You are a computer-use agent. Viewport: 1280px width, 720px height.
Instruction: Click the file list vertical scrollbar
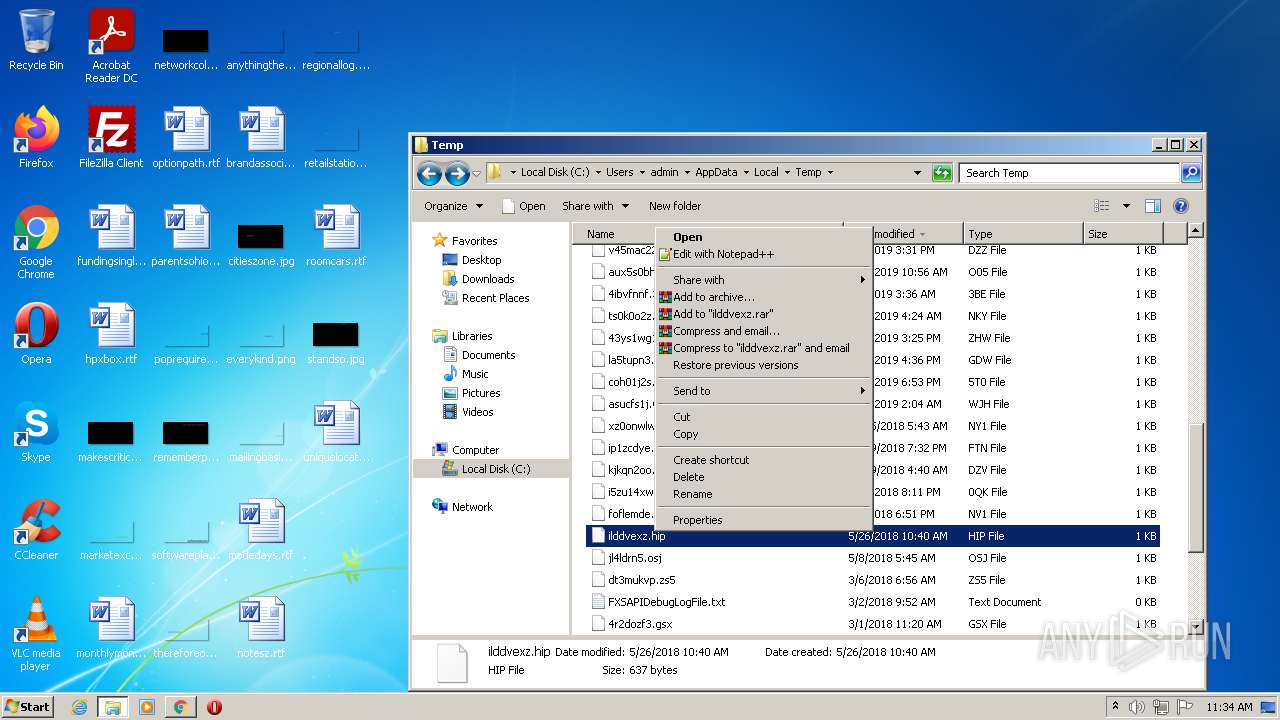(1196, 488)
